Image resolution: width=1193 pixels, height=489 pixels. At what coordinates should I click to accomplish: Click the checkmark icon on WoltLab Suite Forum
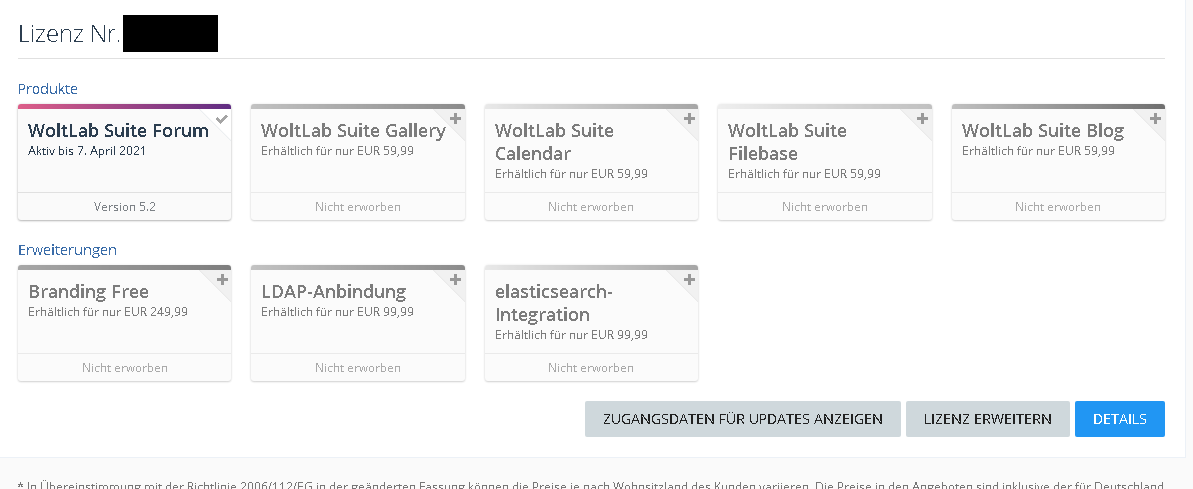tap(222, 119)
